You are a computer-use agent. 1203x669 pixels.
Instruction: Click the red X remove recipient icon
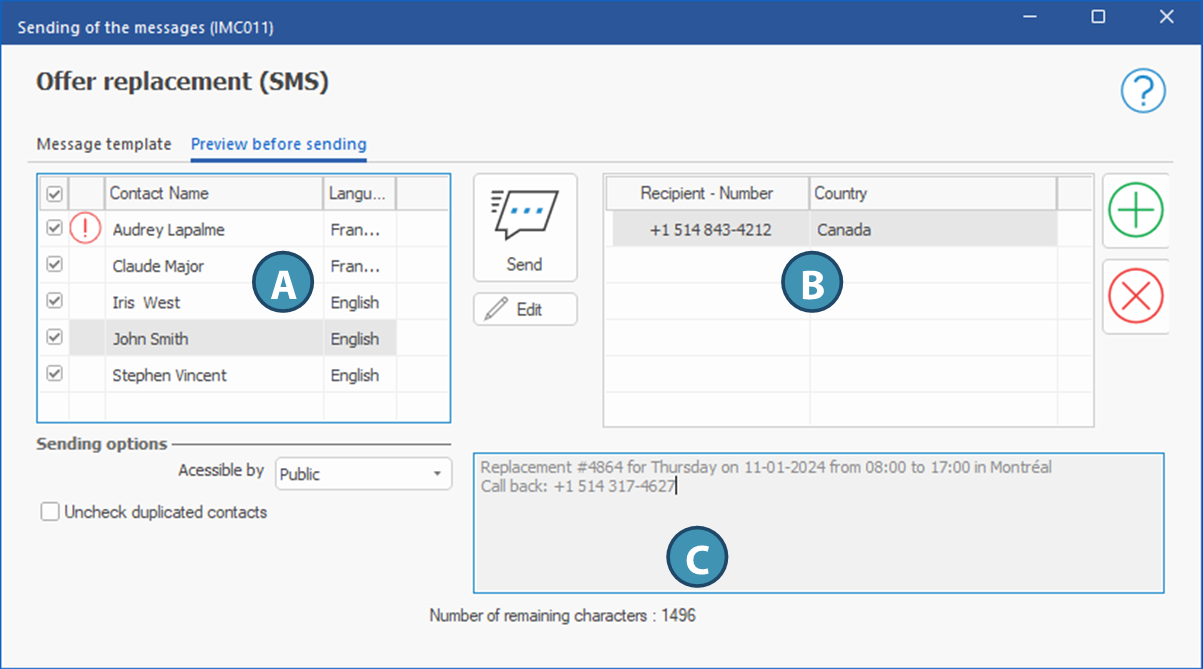point(1136,296)
